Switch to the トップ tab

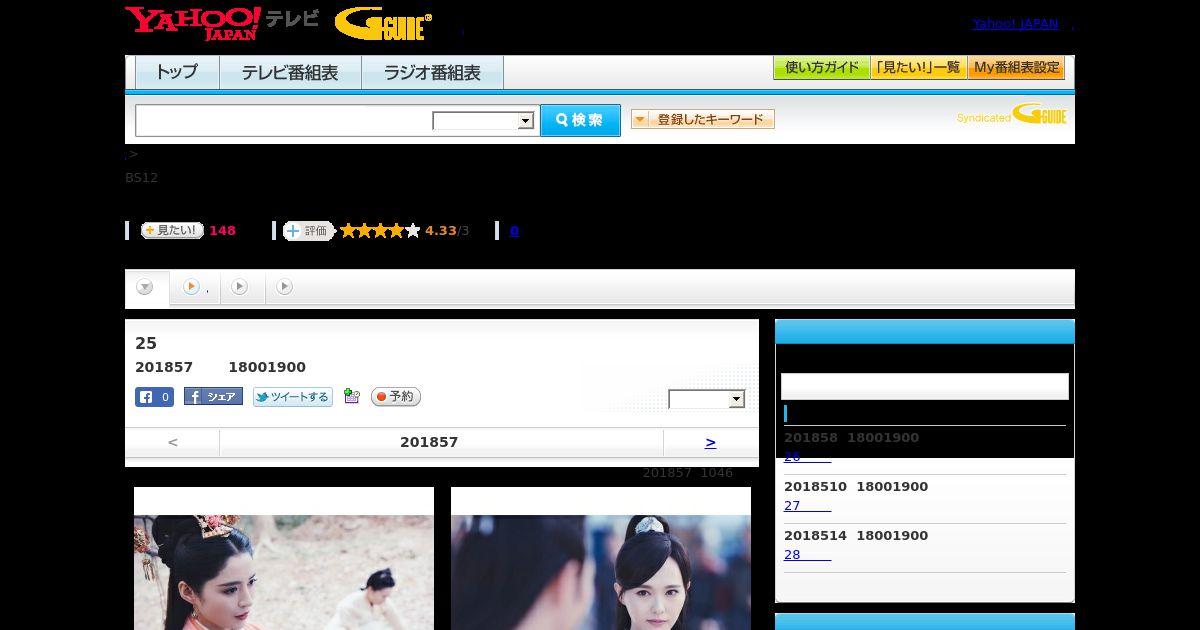[x=177, y=73]
